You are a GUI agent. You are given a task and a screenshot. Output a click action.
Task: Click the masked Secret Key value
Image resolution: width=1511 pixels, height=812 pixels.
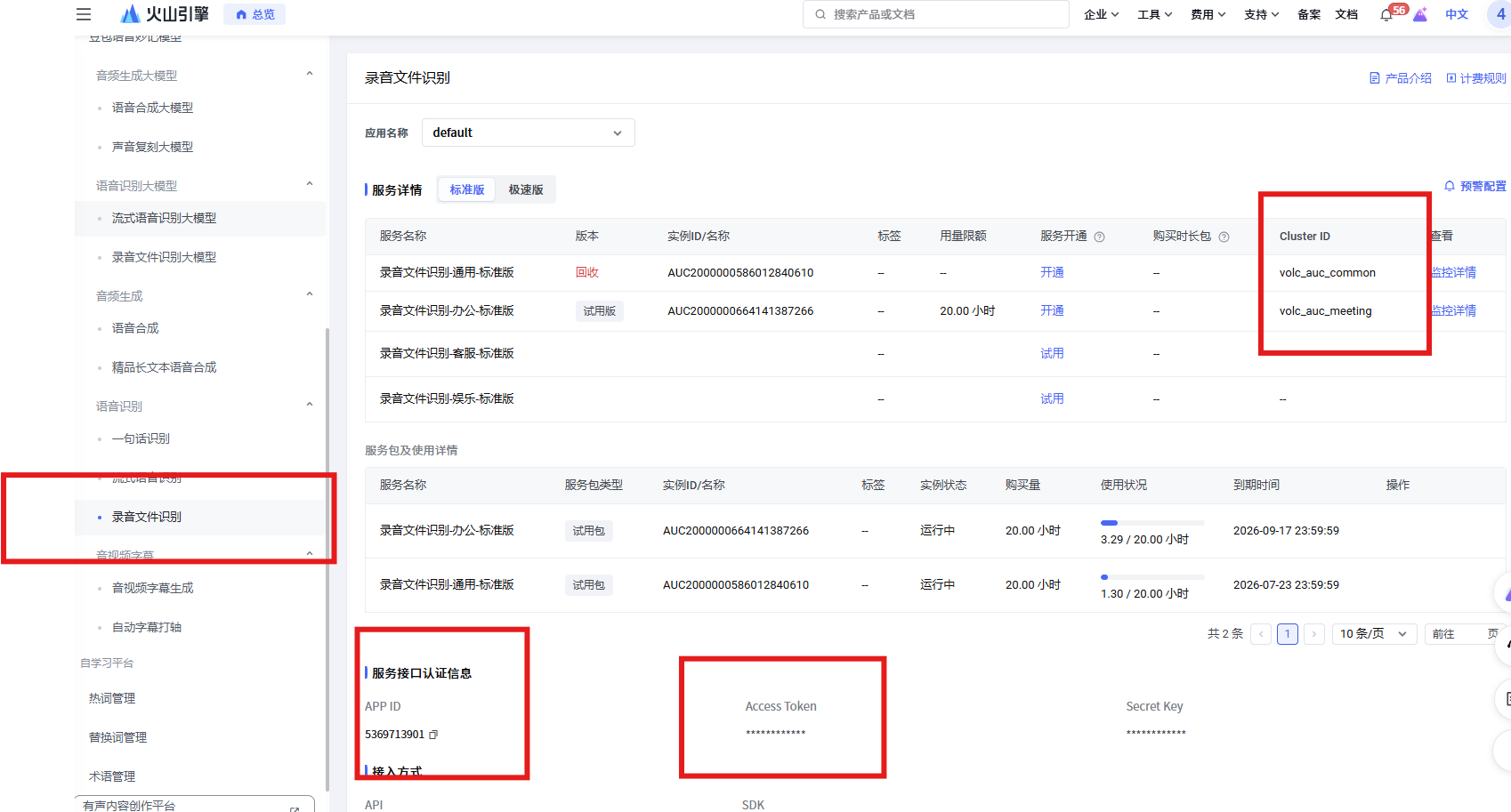[x=1156, y=733]
